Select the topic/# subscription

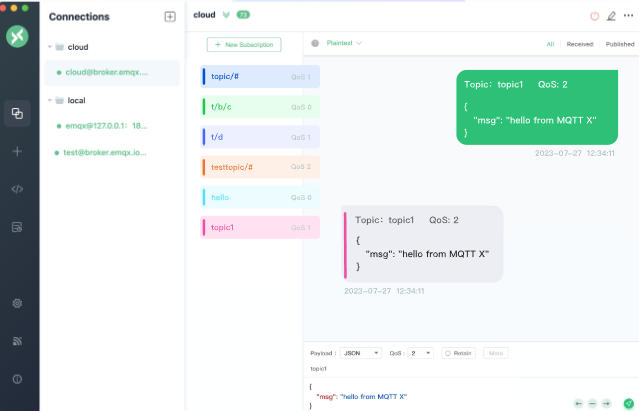point(260,77)
